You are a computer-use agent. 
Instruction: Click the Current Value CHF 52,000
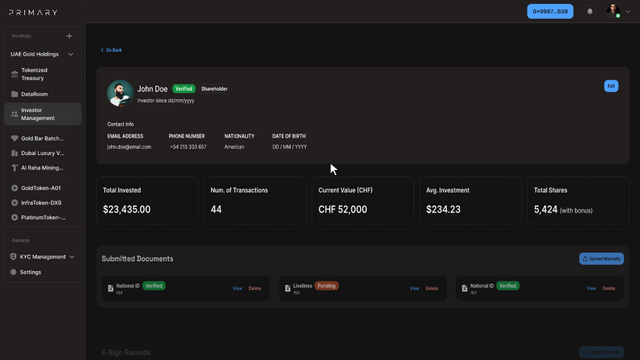342,209
